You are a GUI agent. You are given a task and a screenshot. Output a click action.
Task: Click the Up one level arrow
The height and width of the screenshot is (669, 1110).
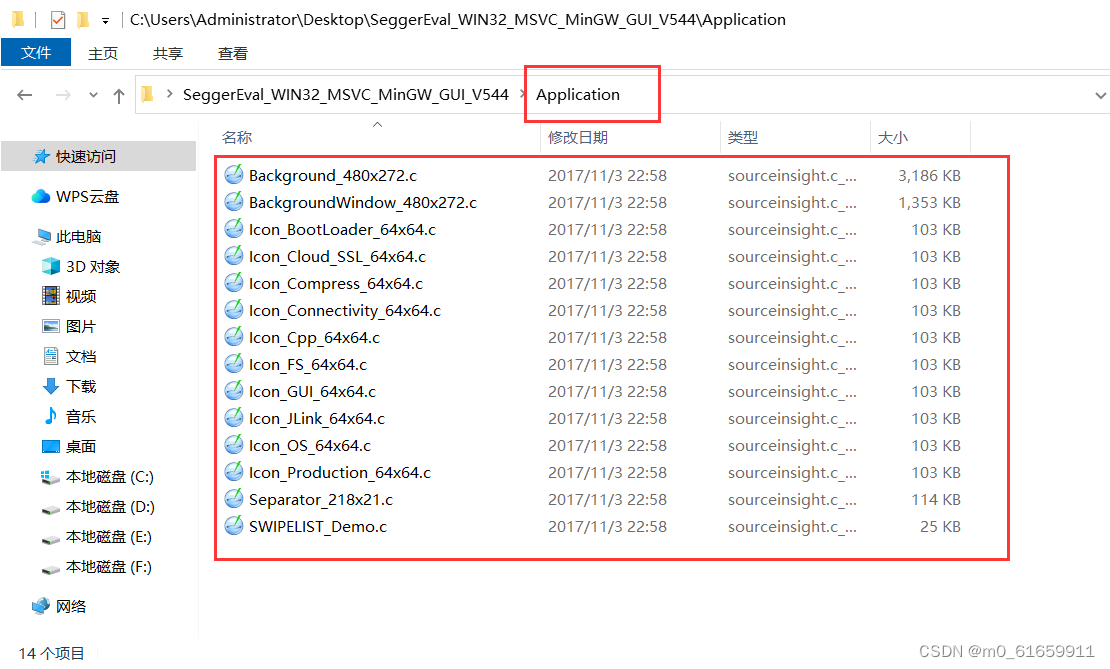pyautogui.click(x=119, y=96)
